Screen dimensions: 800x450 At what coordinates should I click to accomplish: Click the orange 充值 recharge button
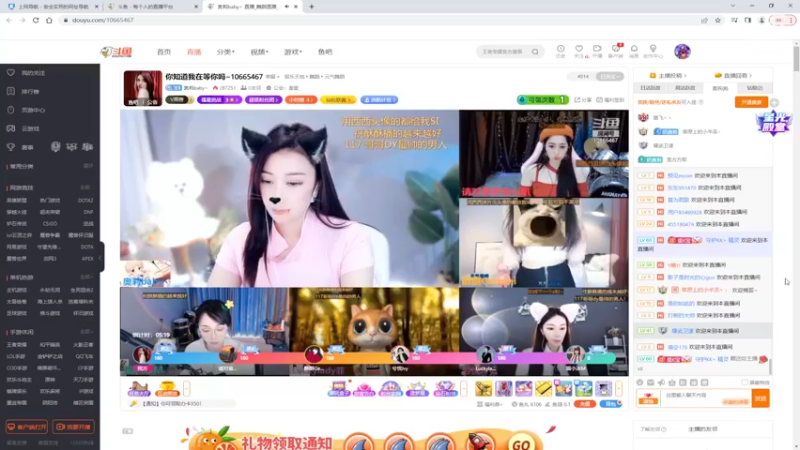pyautogui.click(x=585, y=404)
